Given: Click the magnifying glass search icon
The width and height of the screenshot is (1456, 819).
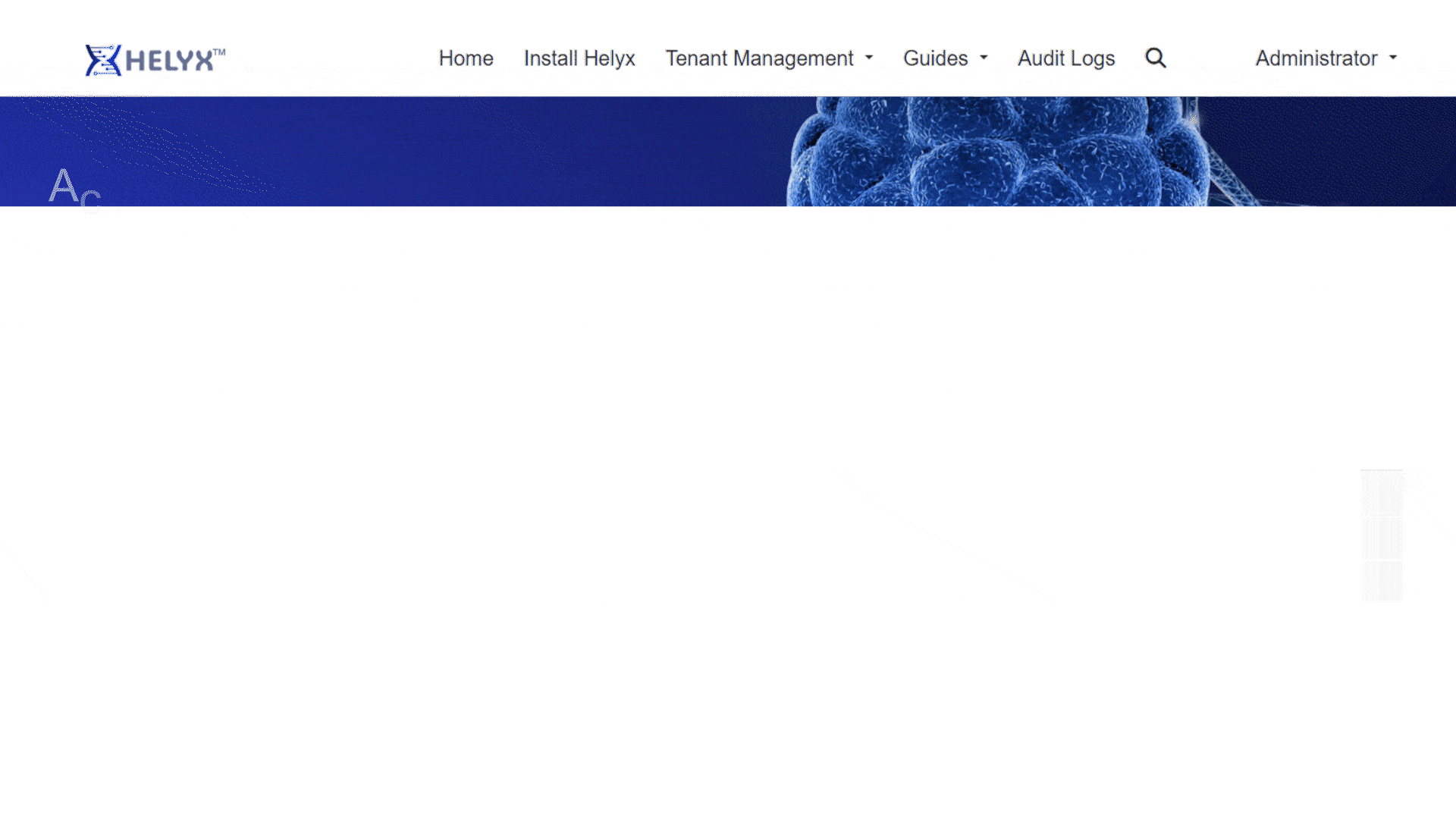Looking at the screenshot, I should click(1155, 58).
